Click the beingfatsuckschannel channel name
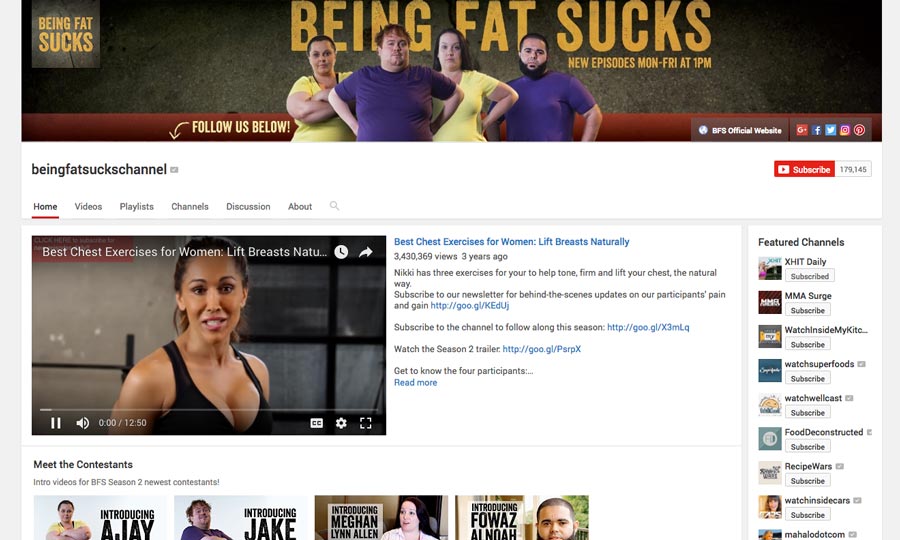Viewport: 900px width, 540px height. [99, 169]
